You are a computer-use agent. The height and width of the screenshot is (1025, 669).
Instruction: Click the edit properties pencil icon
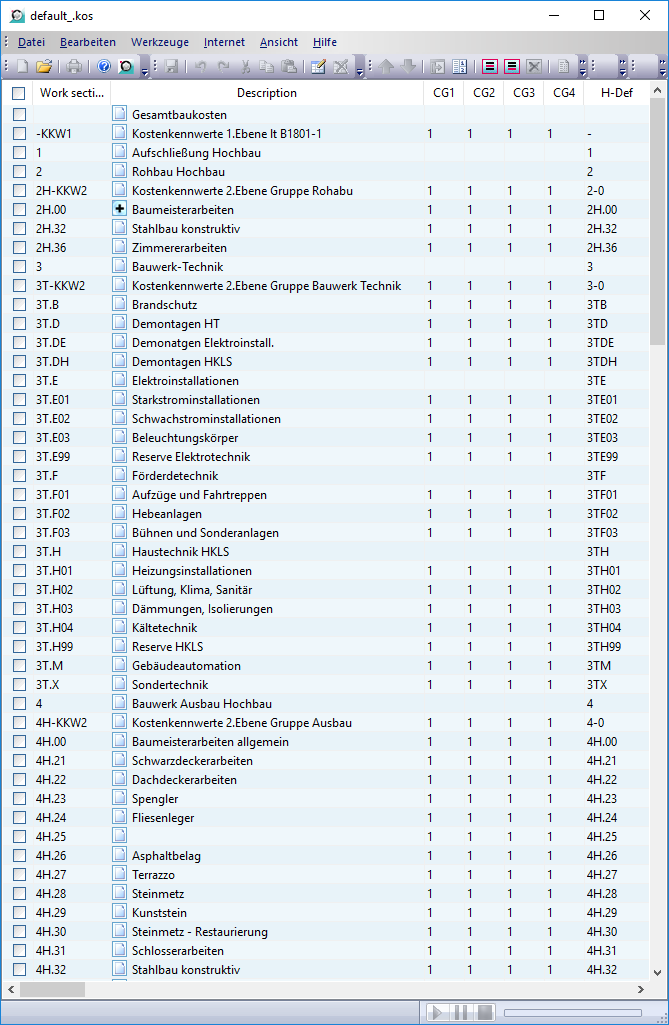[x=318, y=67]
